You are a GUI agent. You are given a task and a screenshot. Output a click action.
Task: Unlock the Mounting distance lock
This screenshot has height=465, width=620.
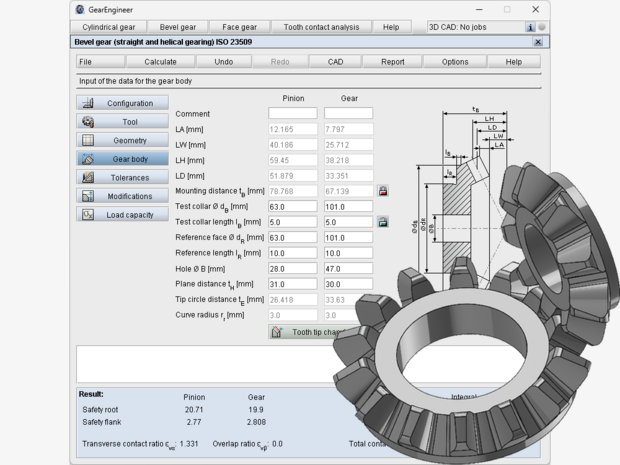[382, 190]
